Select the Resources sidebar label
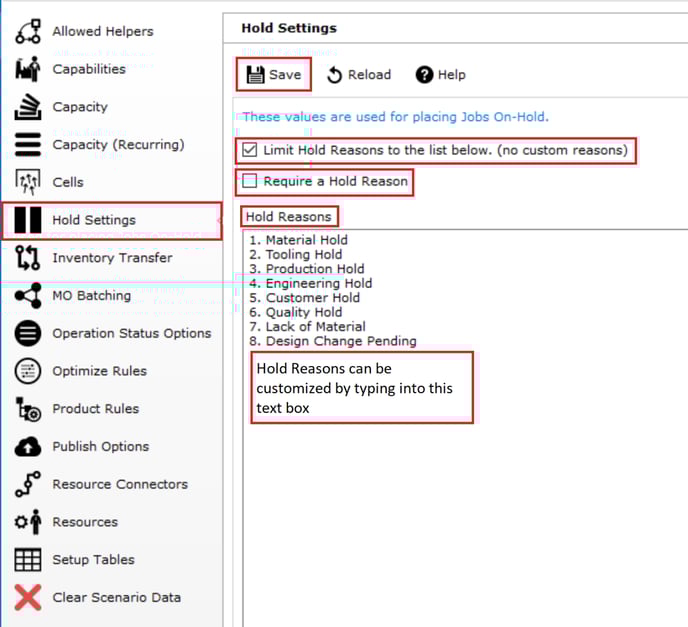The image size is (688, 627). [x=85, y=522]
